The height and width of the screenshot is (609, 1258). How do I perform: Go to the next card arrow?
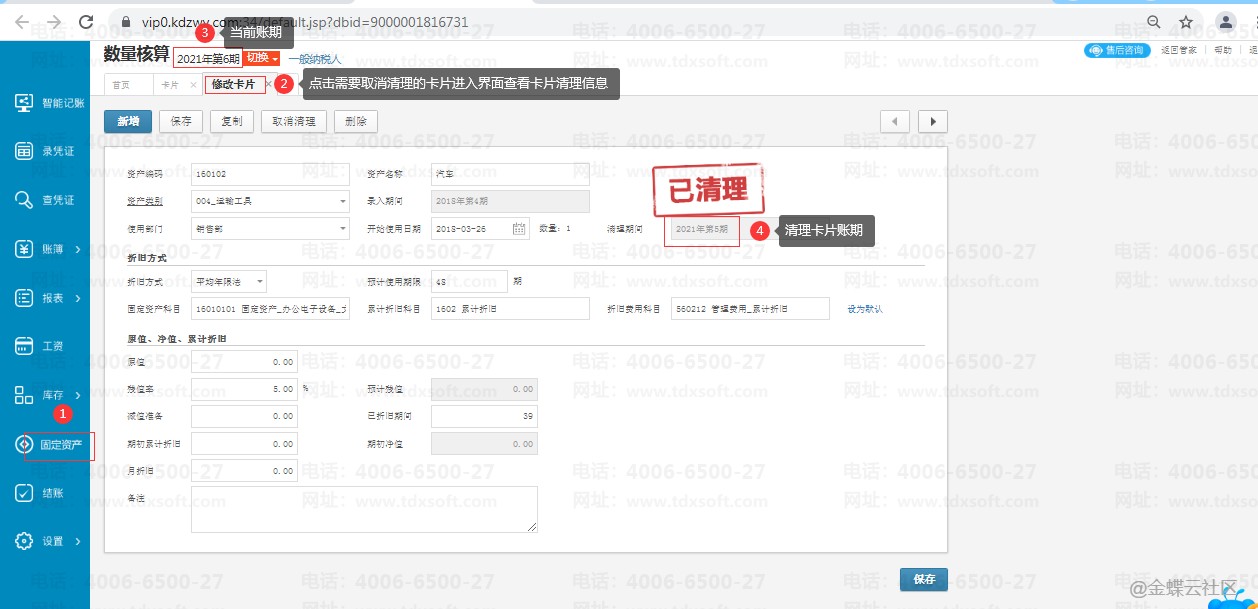point(933,121)
